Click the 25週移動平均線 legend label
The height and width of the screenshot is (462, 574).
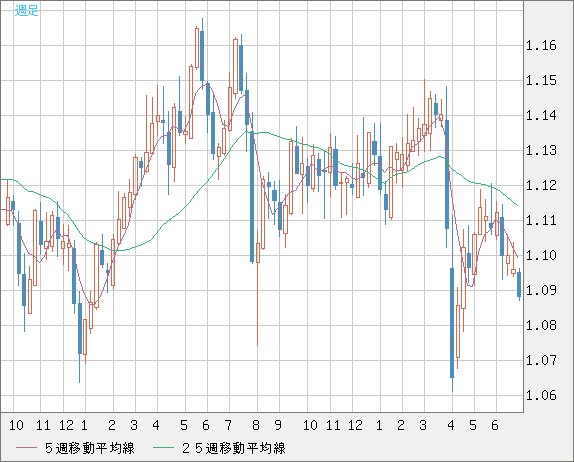pyautogui.click(x=234, y=448)
